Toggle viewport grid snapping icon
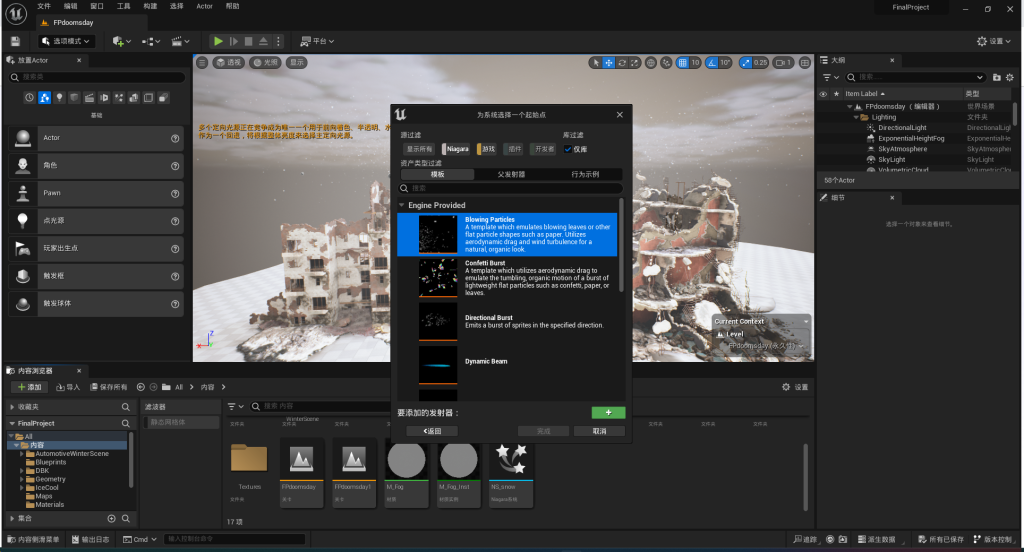1024x552 pixels. [x=683, y=63]
